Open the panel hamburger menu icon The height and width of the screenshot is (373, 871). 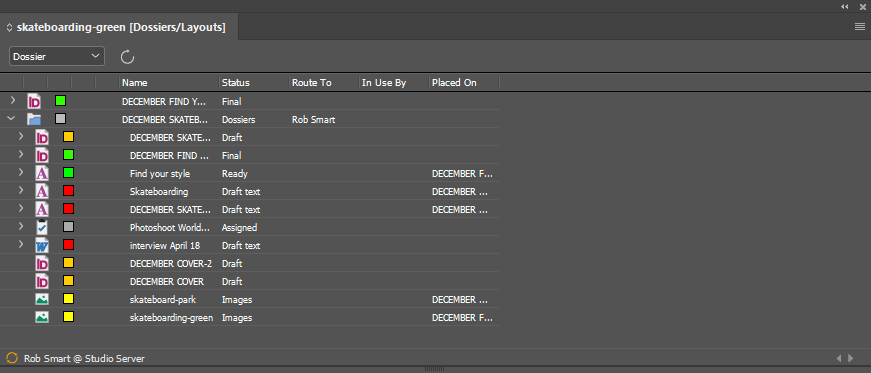click(x=859, y=27)
